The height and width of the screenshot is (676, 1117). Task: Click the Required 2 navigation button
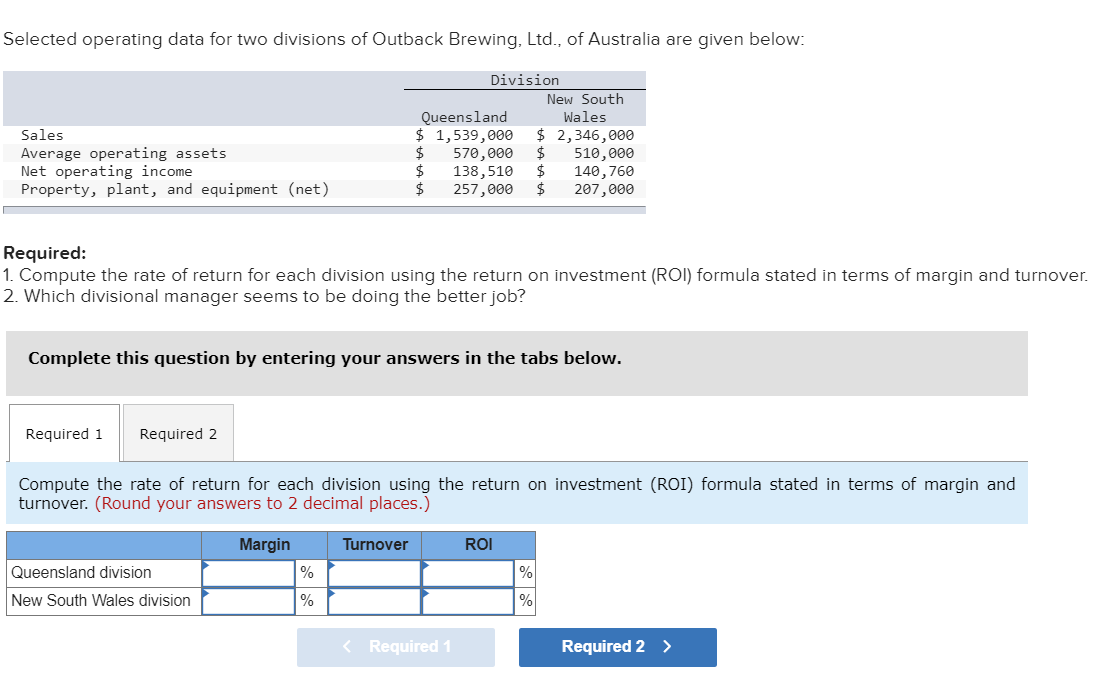point(617,647)
